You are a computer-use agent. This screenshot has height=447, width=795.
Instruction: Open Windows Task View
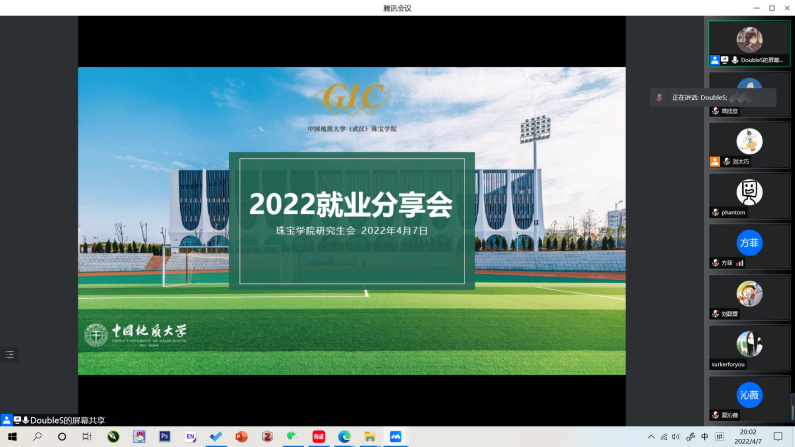tap(87, 437)
